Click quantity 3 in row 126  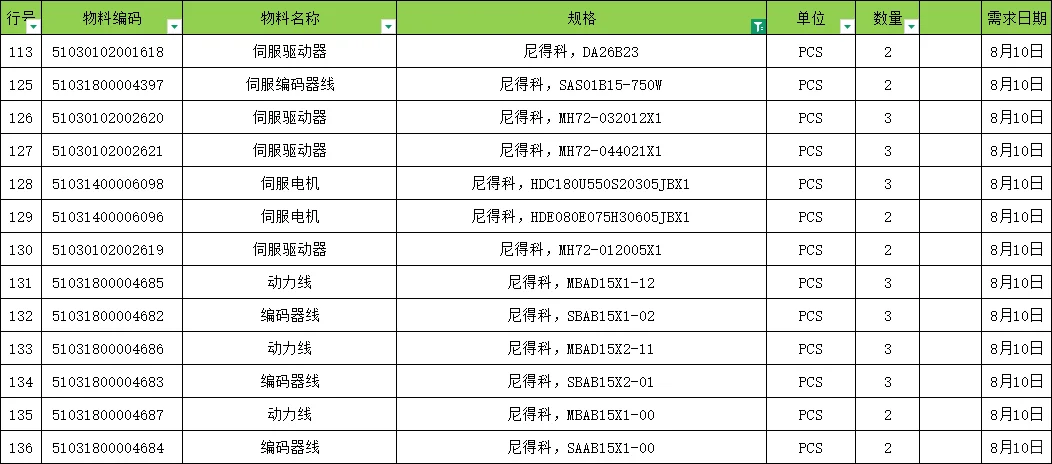pos(888,117)
